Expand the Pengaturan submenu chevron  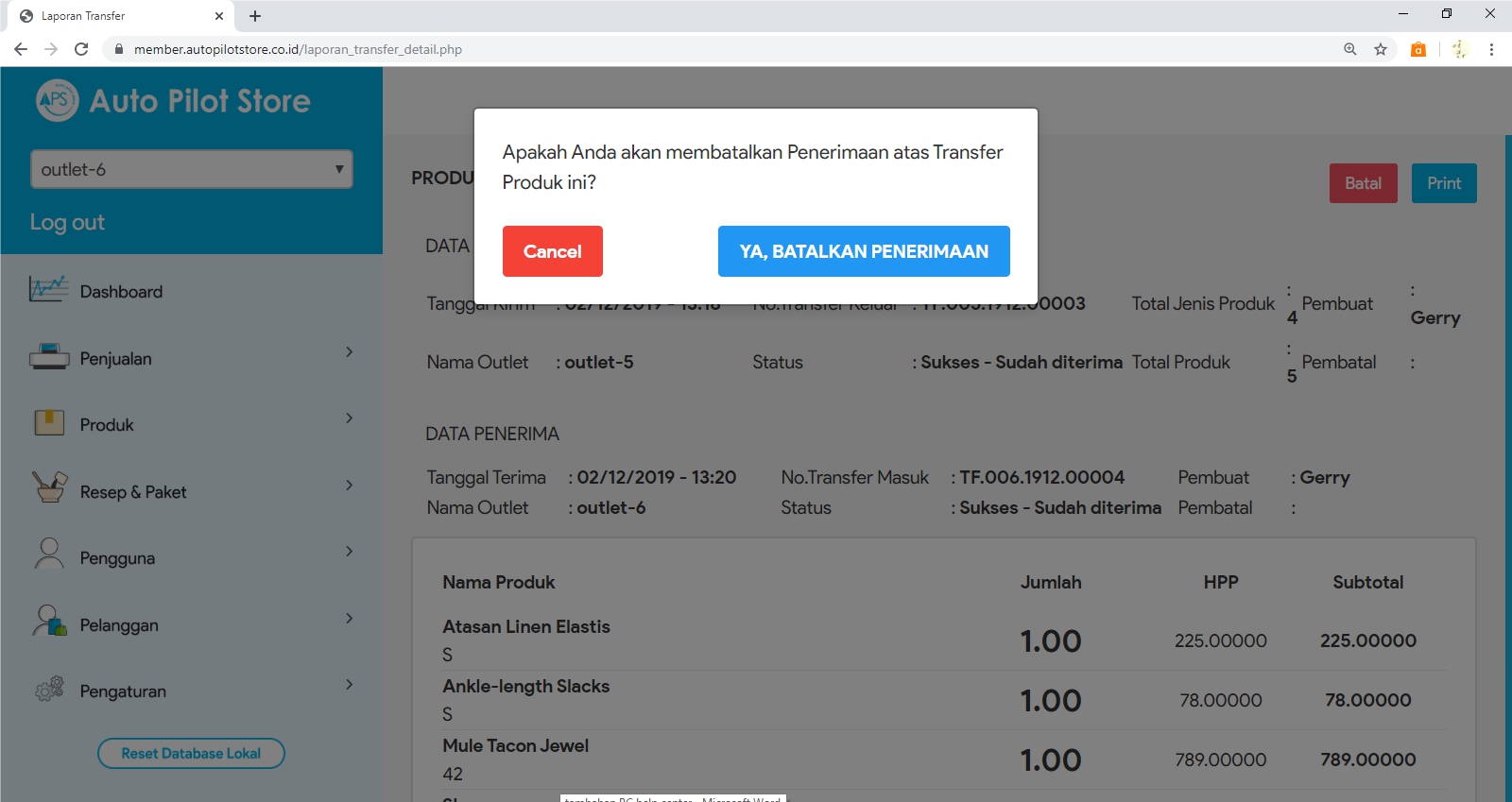tap(349, 685)
